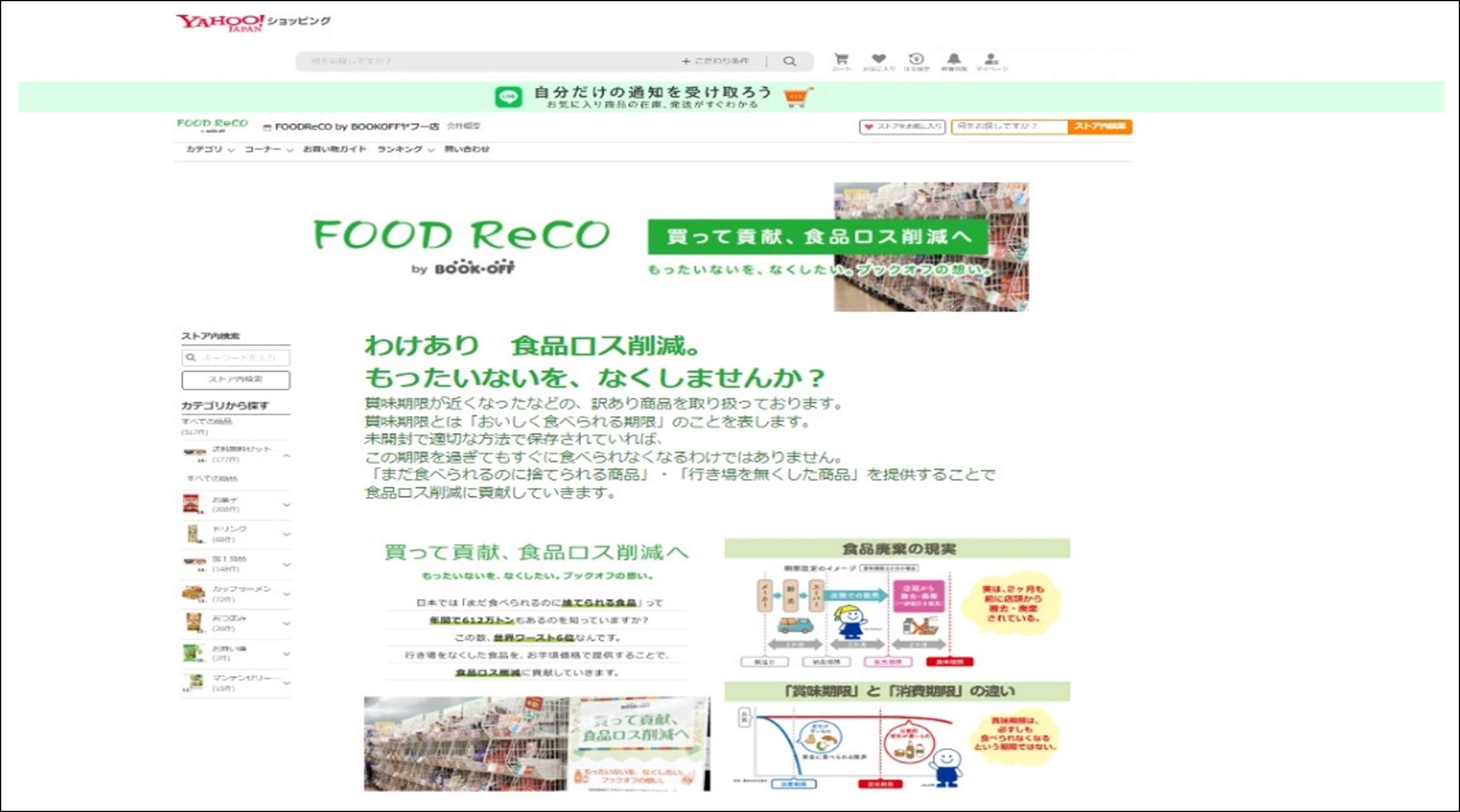Open the コーナー dropdown

pos(263,149)
